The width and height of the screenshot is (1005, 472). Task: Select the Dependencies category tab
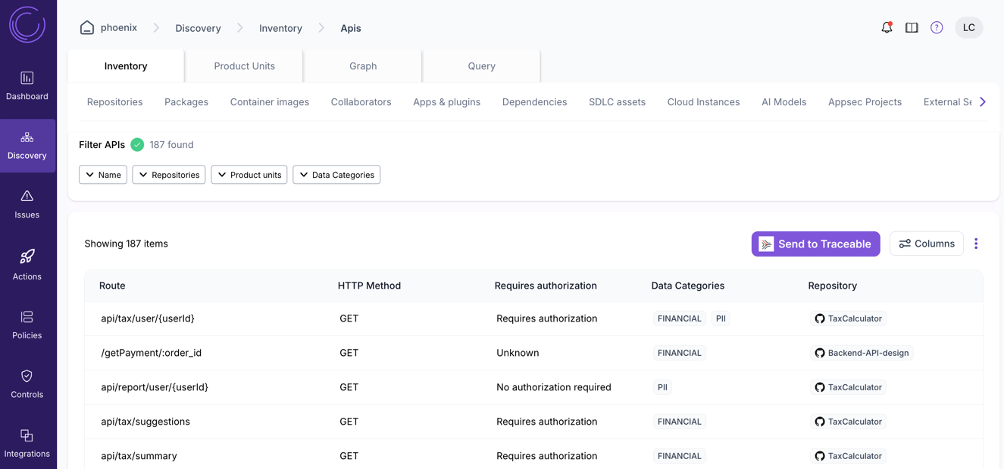coord(535,102)
